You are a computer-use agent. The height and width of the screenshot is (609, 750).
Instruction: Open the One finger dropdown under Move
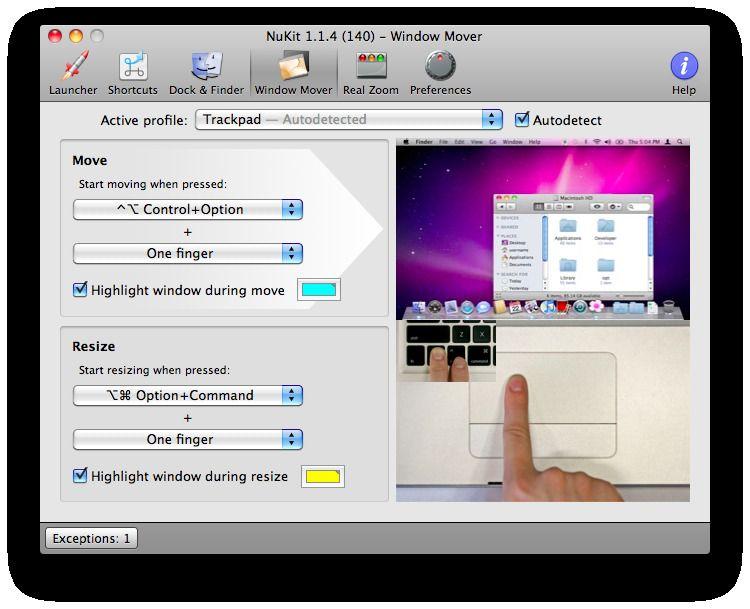[x=188, y=254]
